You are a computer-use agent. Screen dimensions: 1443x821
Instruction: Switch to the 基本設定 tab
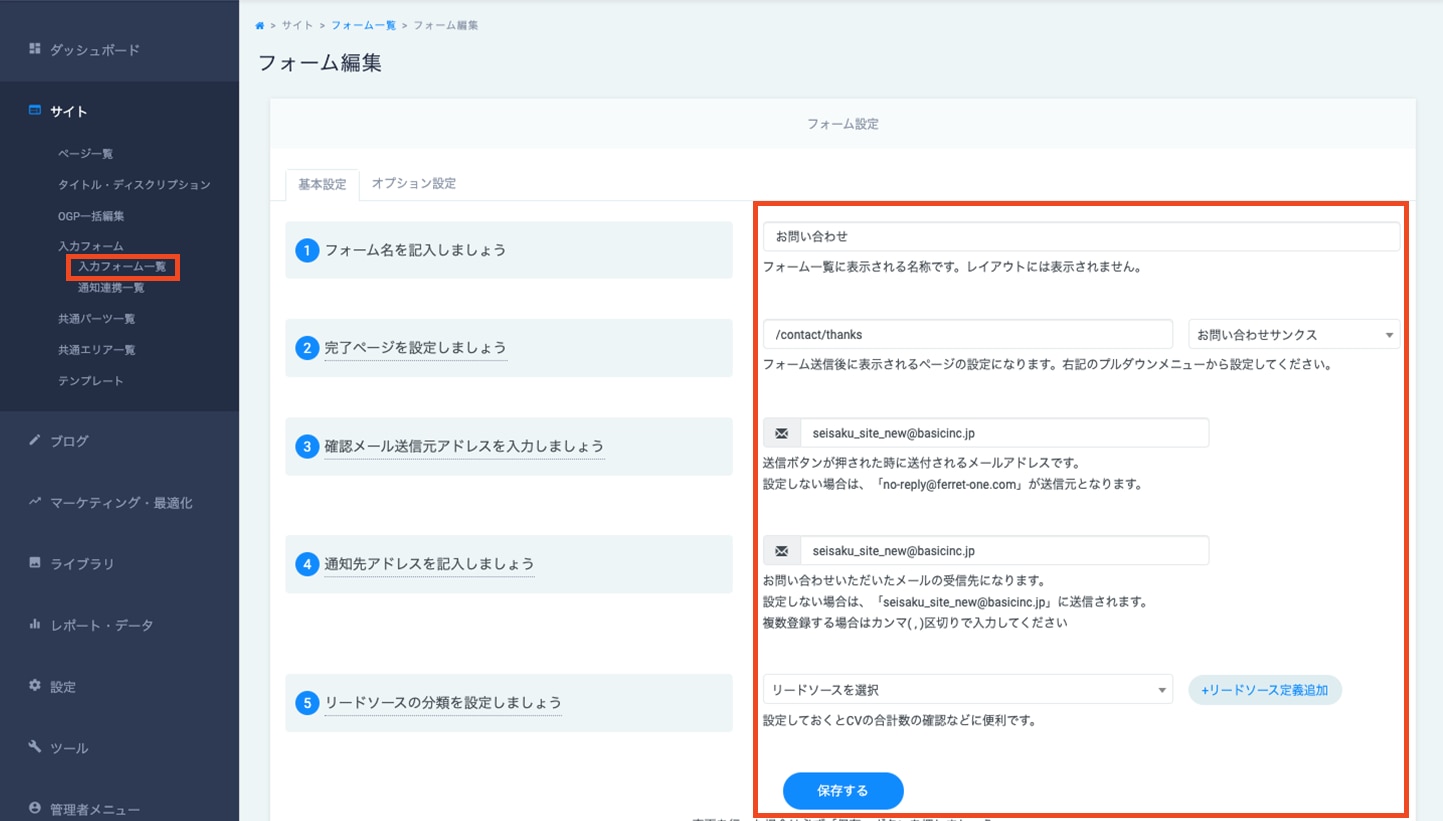click(322, 184)
